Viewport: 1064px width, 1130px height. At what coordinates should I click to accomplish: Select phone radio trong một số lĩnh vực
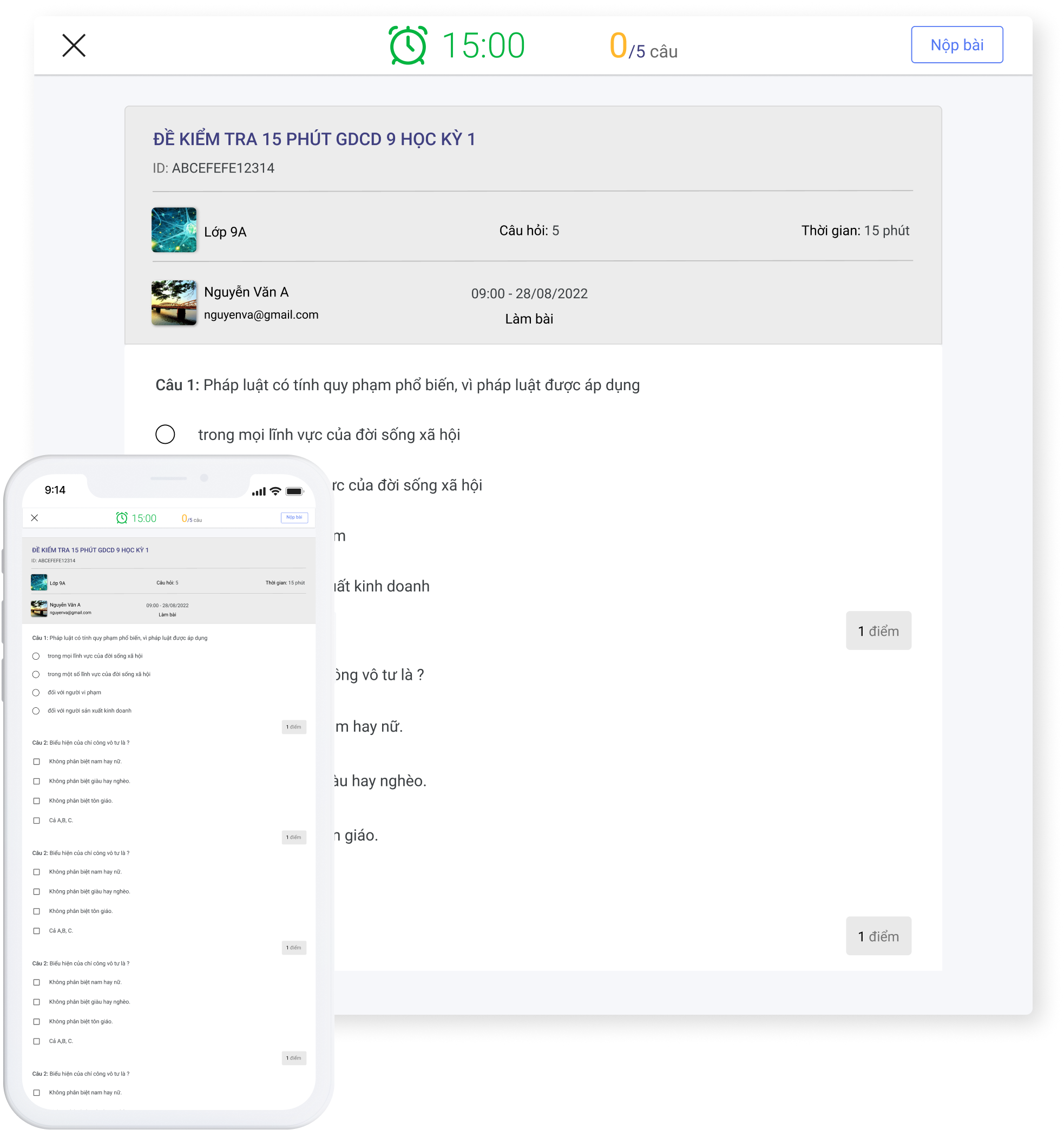click(36, 675)
